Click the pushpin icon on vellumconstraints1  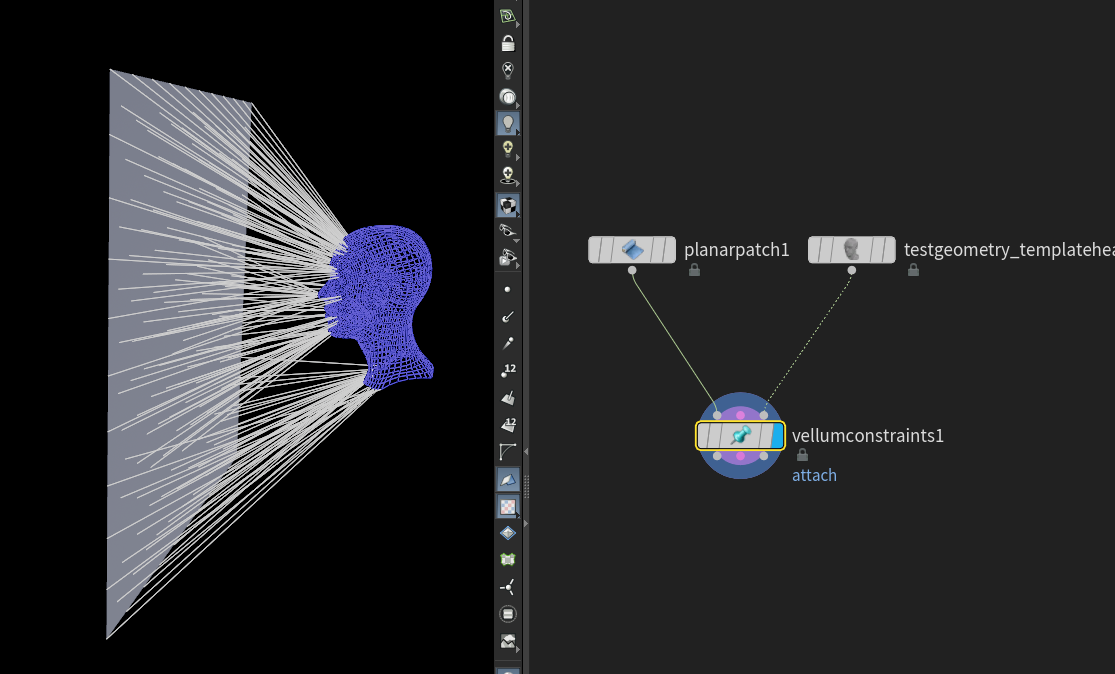[x=741, y=435]
